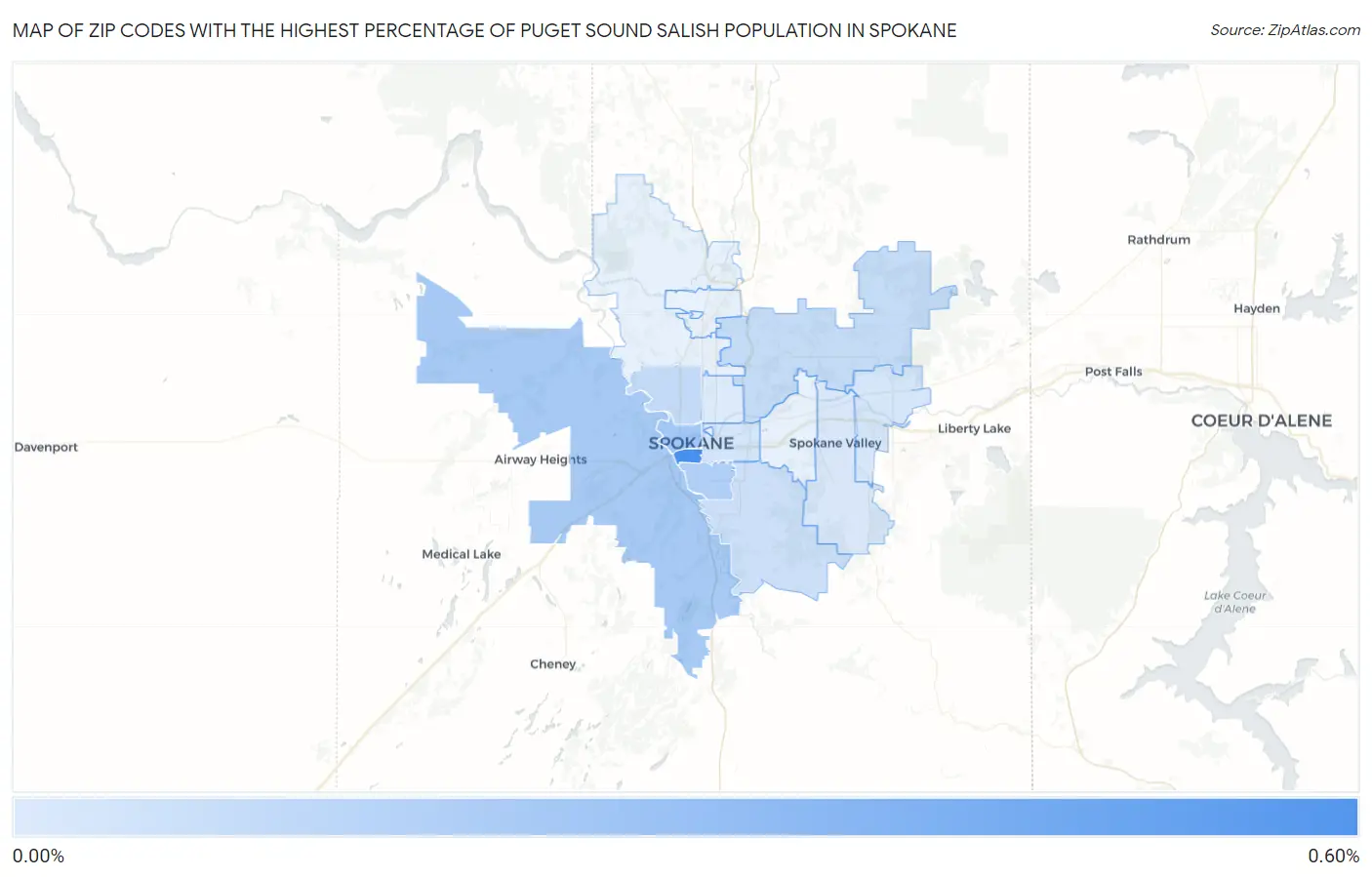
Task: Click the darkest blue zip code in downtown Spokane
Action: (x=688, y=456)
